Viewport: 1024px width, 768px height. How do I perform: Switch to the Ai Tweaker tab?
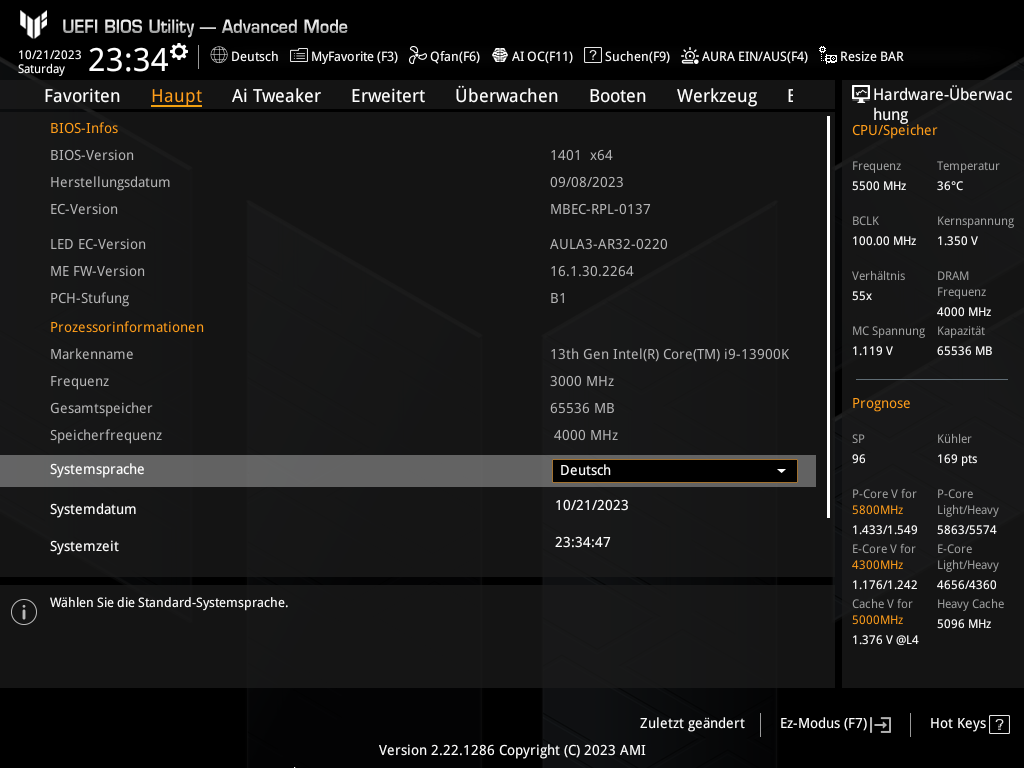coord(276,96)
